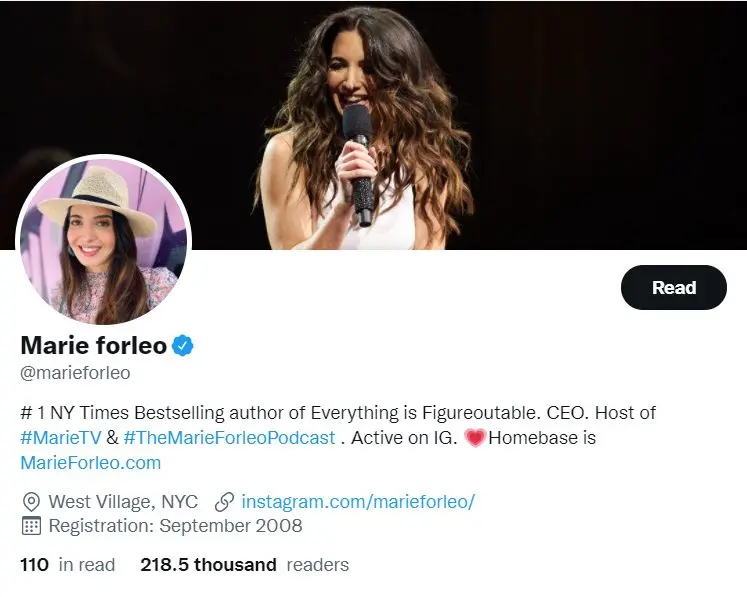View the 110 in read list
747x597 pixels.
tap(67, 565)
